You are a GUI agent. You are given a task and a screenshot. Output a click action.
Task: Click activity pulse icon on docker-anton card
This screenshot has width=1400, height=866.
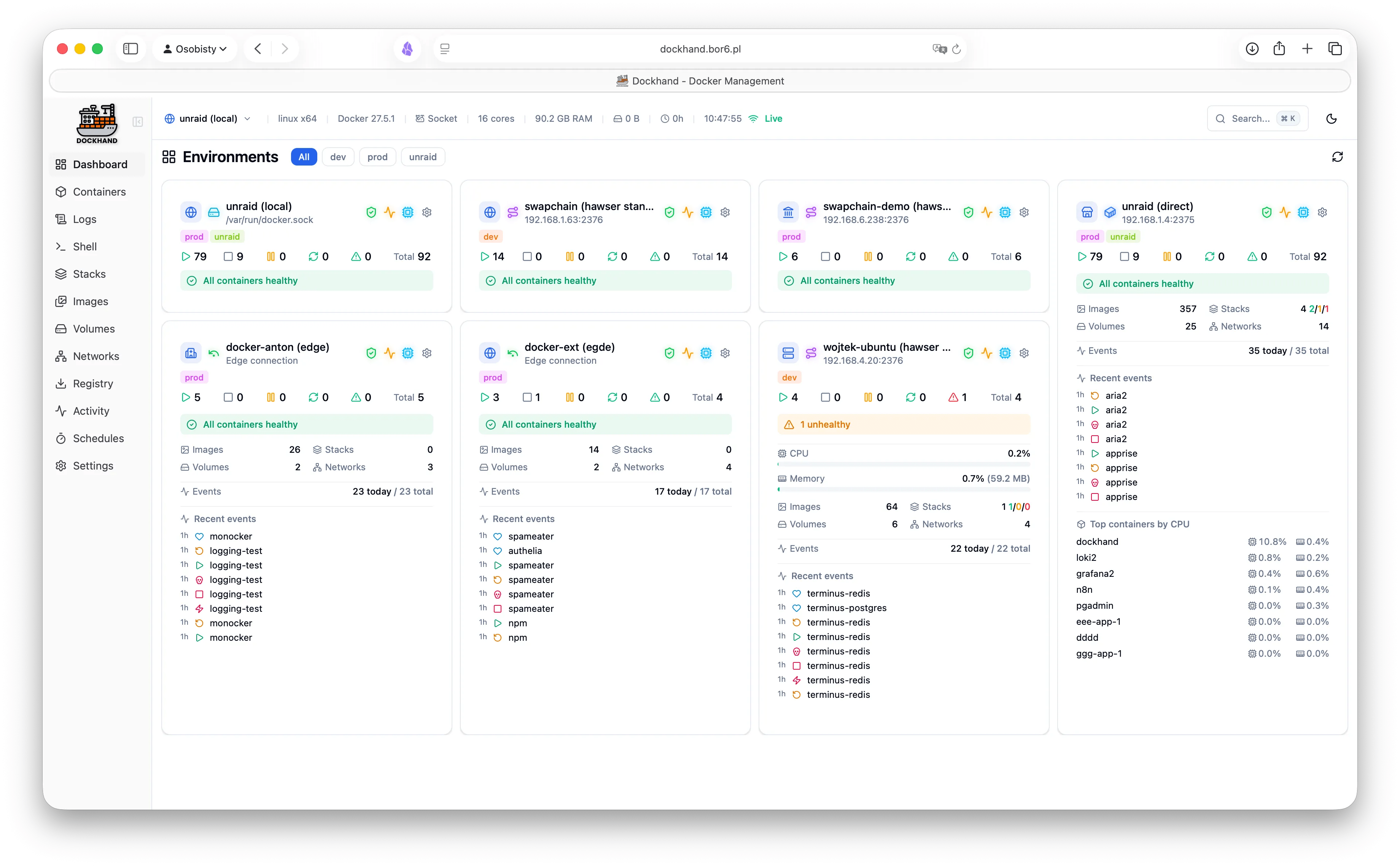(x=389, y=353)
